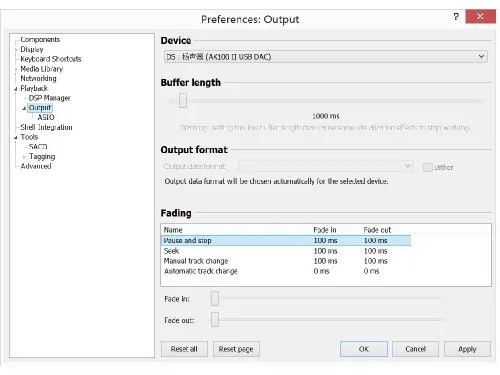The image size is (500, 375).
Task: Collapse the Tools tree node arrow
Action: click(x=16, y=138)
